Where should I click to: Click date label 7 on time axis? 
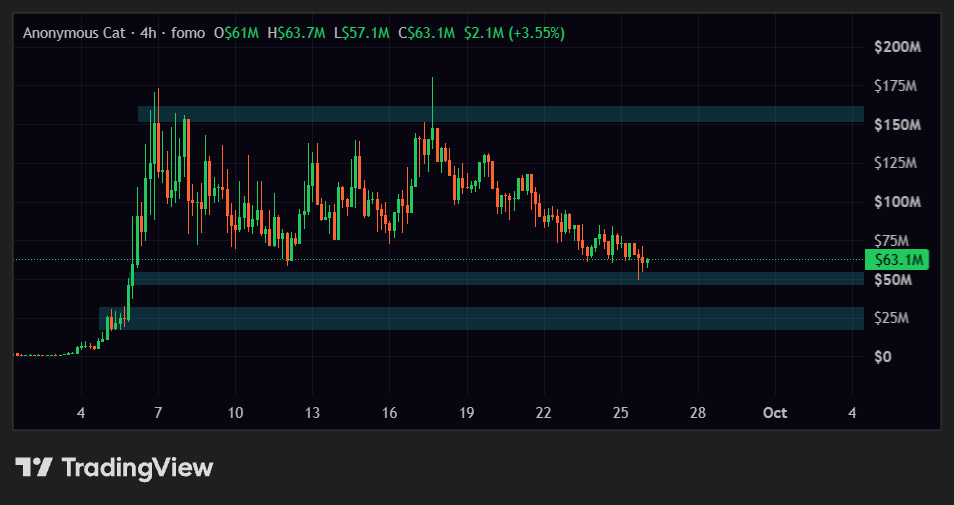click(158, 413)
